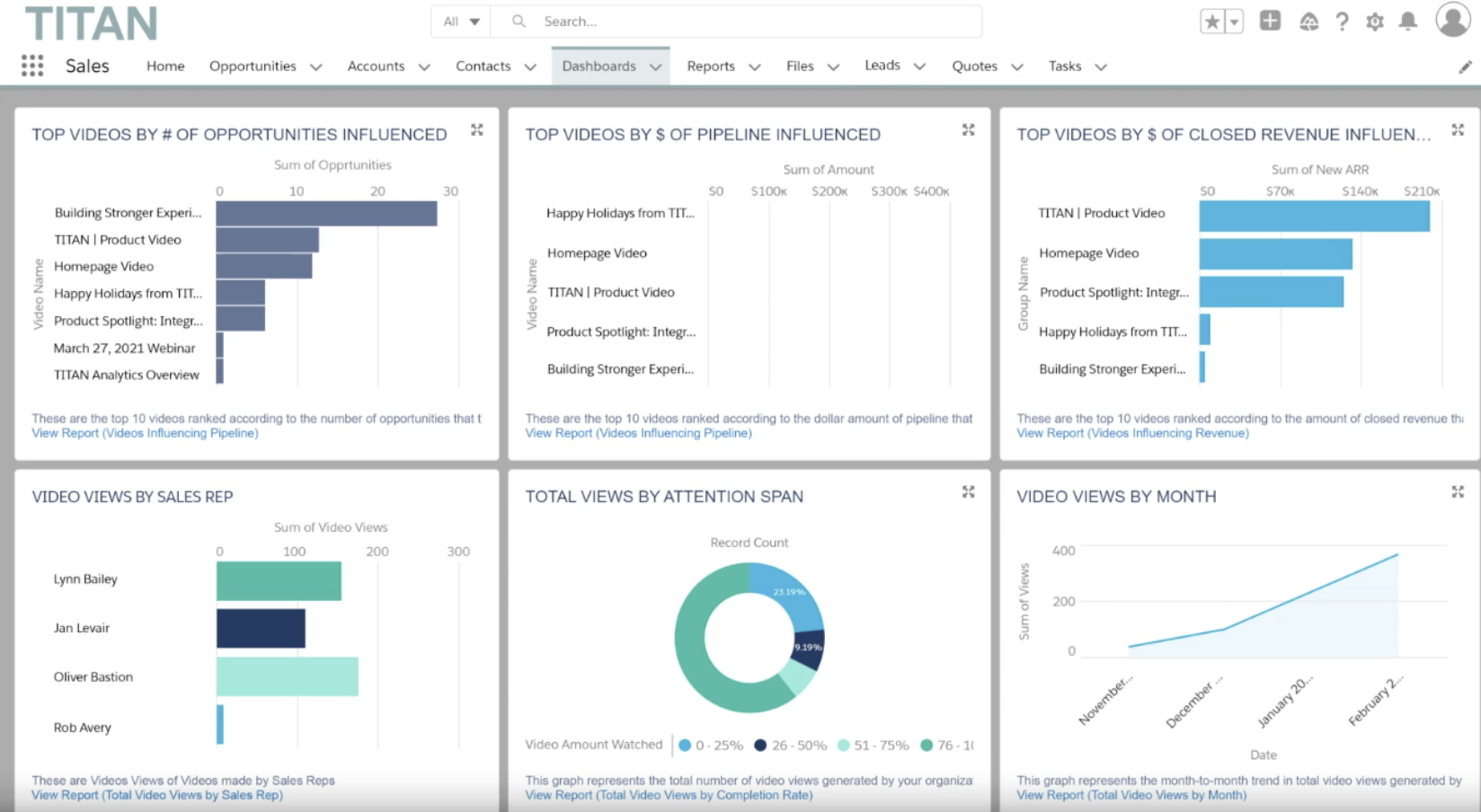Expand the Total Views by Attention Span chart
The image size is (1481, 812).
pos(968,492)
